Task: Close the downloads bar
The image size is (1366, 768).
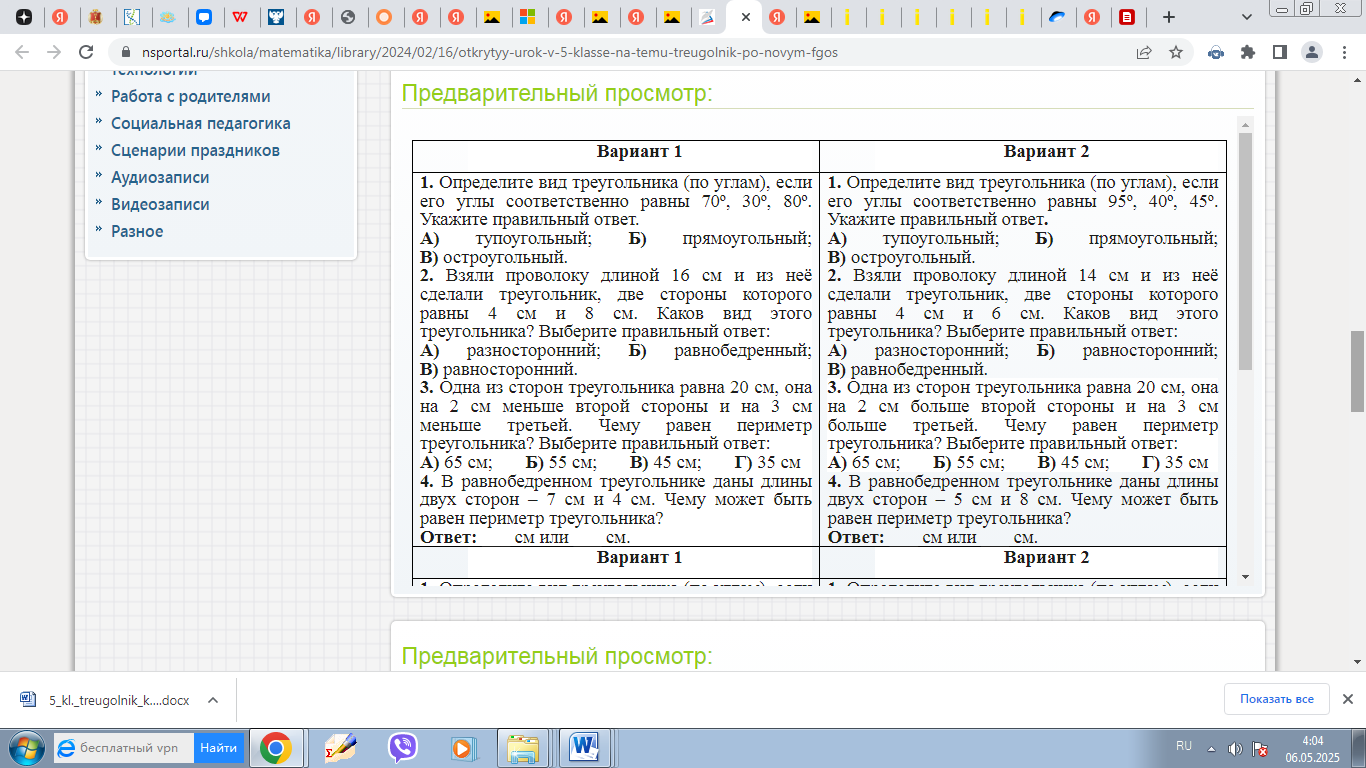Action: (x=1347, y=699)
